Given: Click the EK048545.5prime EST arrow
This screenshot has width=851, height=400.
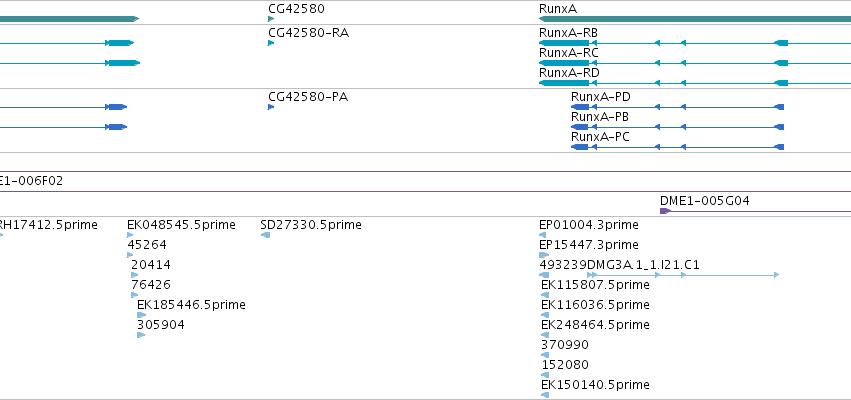Looking at the screenshot, I should (x=130, y=235).
